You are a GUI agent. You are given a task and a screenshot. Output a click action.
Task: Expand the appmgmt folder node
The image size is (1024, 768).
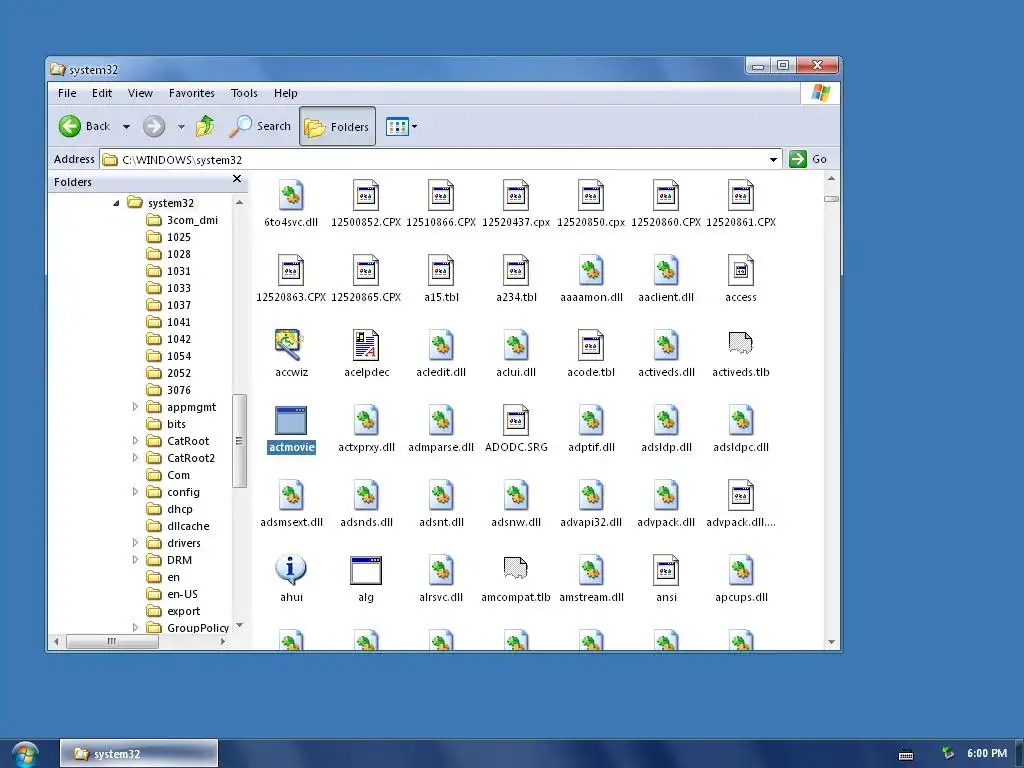pyautogui.click(x=135, y=407)
